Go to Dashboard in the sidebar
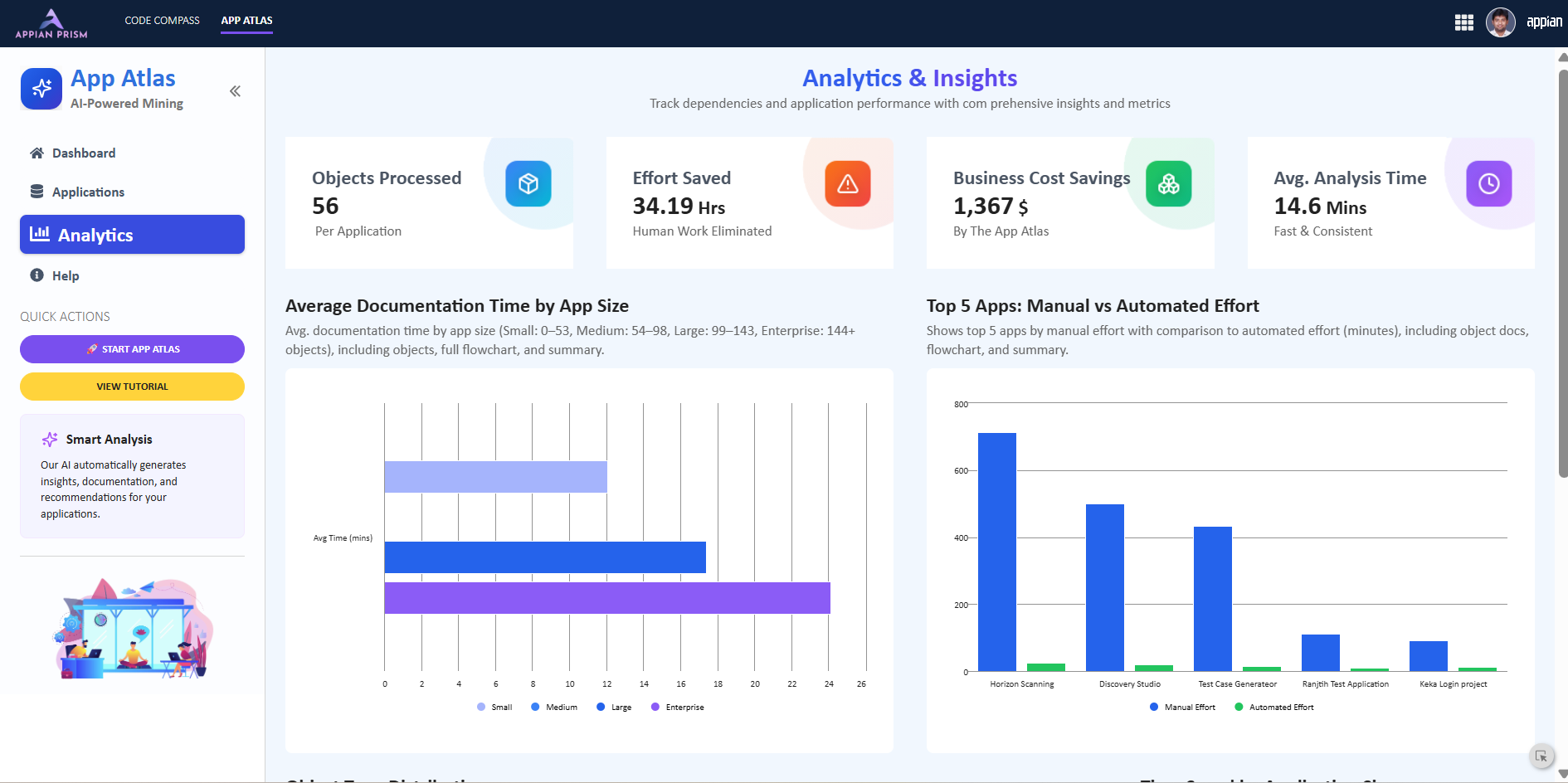Image resolution: width=1568 pixels, height=783 pixels. [83, 153]
